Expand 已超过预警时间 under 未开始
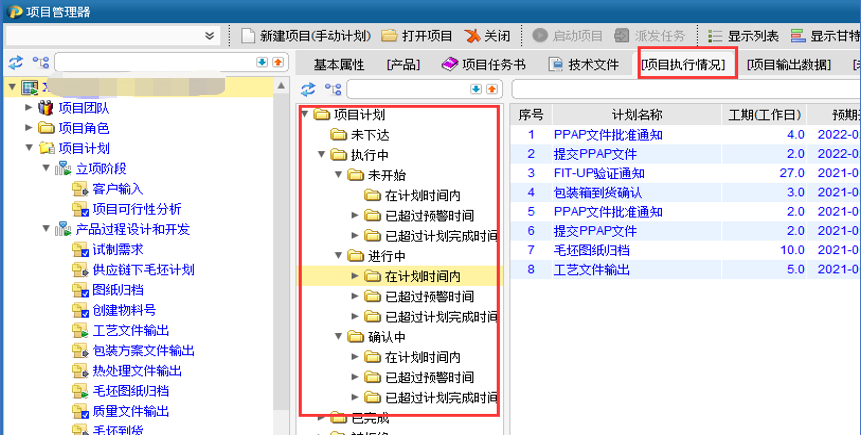 pyautogui.click(x=355, y=215)
